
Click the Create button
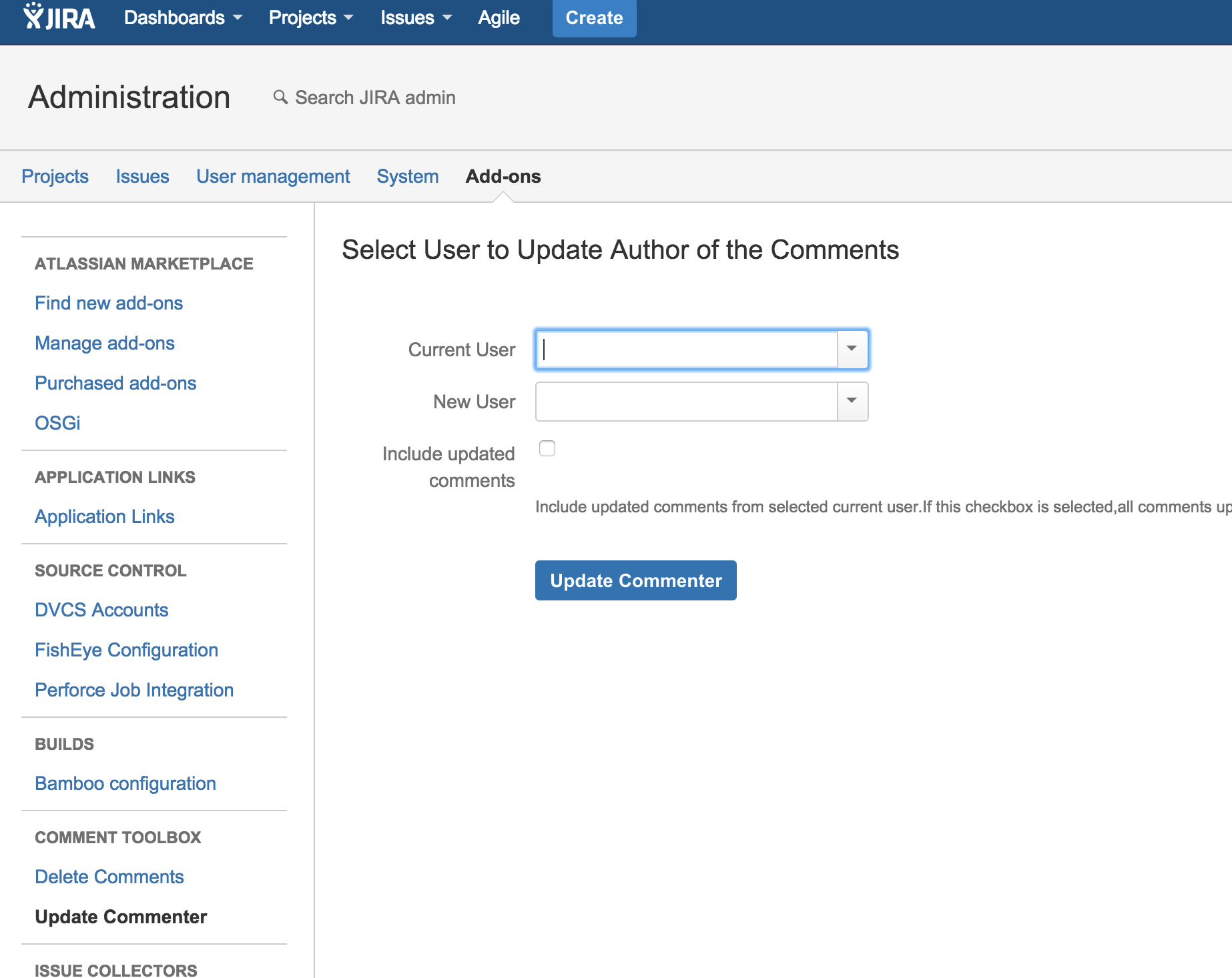click(x=594, y=18)
